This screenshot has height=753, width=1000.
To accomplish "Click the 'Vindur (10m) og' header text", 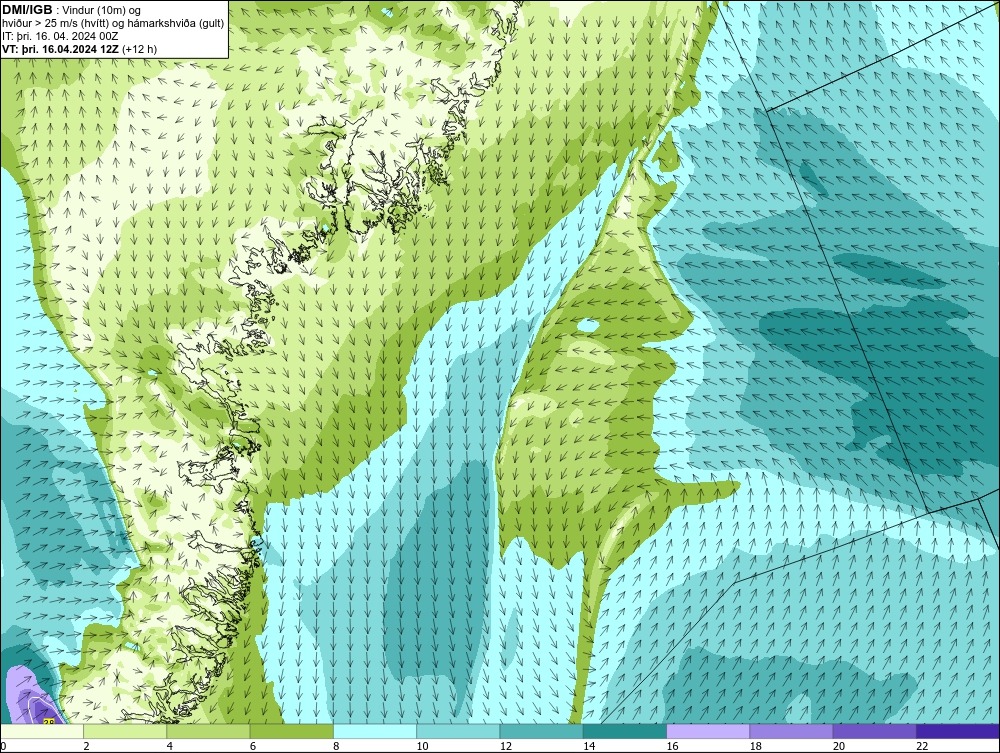I will pos(102,11).
